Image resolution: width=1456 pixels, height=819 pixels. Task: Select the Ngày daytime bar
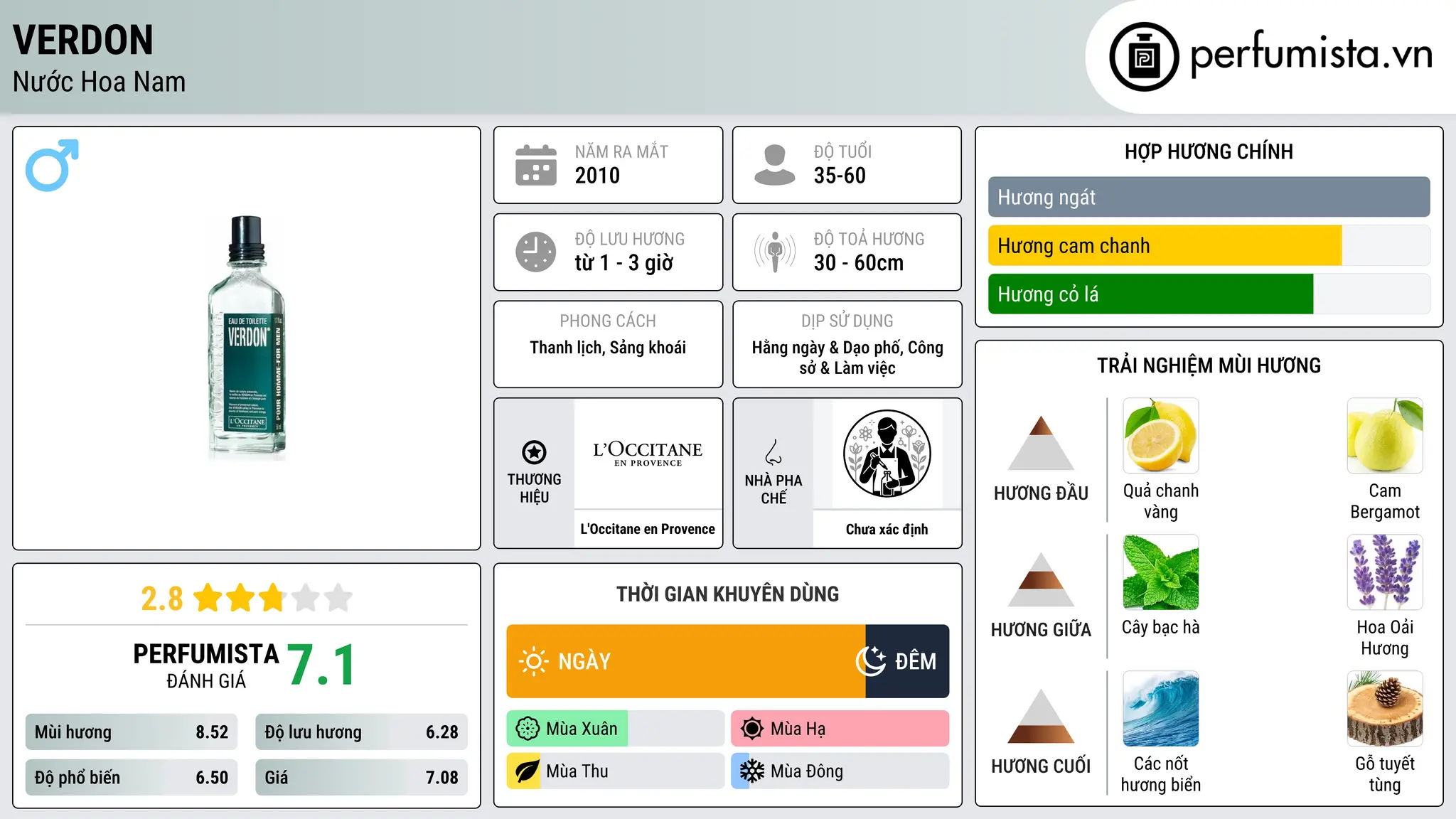(686, 661)
